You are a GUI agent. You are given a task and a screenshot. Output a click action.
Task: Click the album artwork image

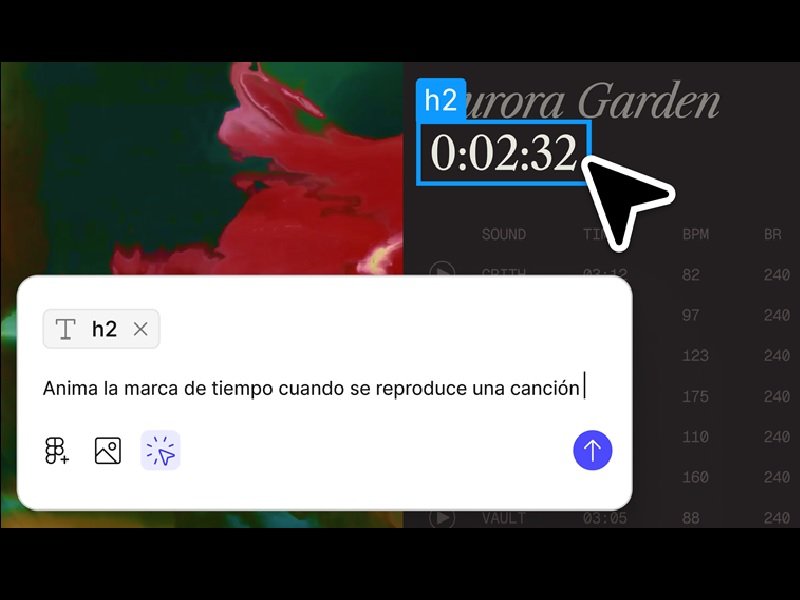pos(202,168)
